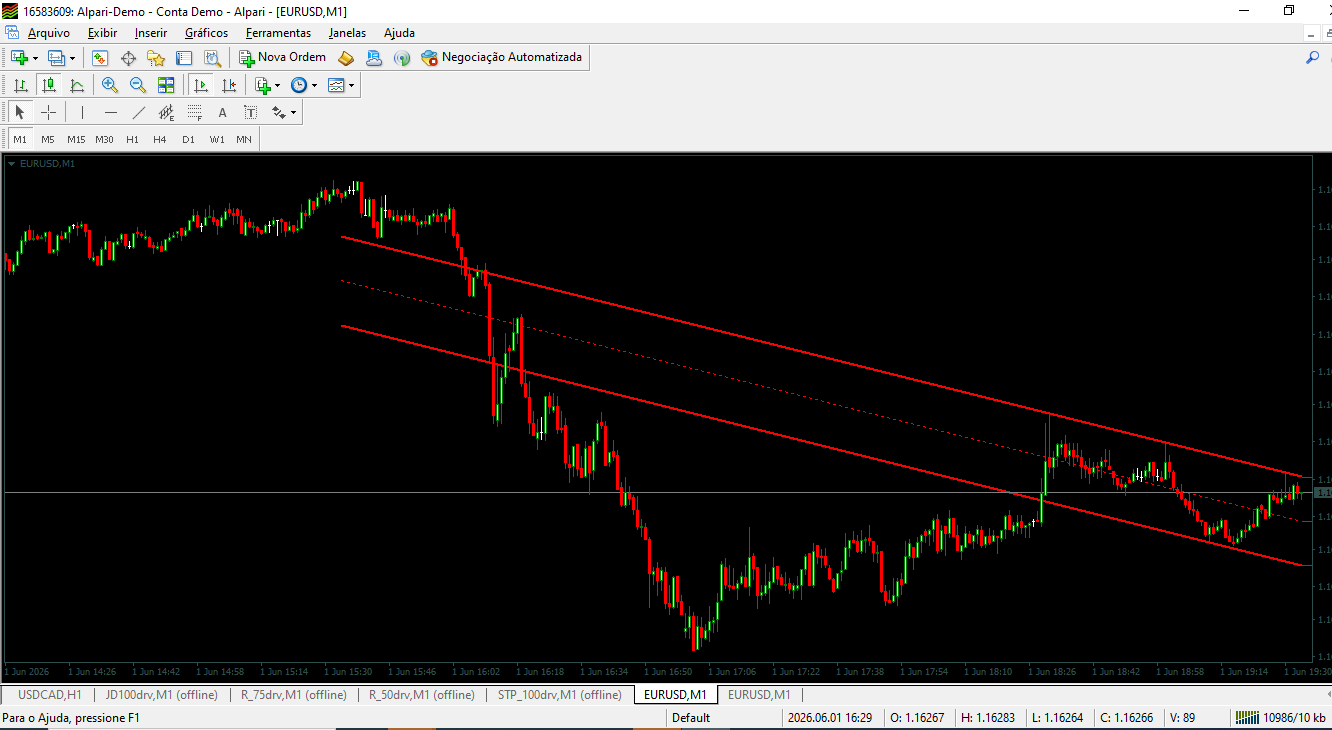1332x730 pixels.
Task: Open the Ferramentas menu
Action: pyautogui.click(x=278, y=33)
